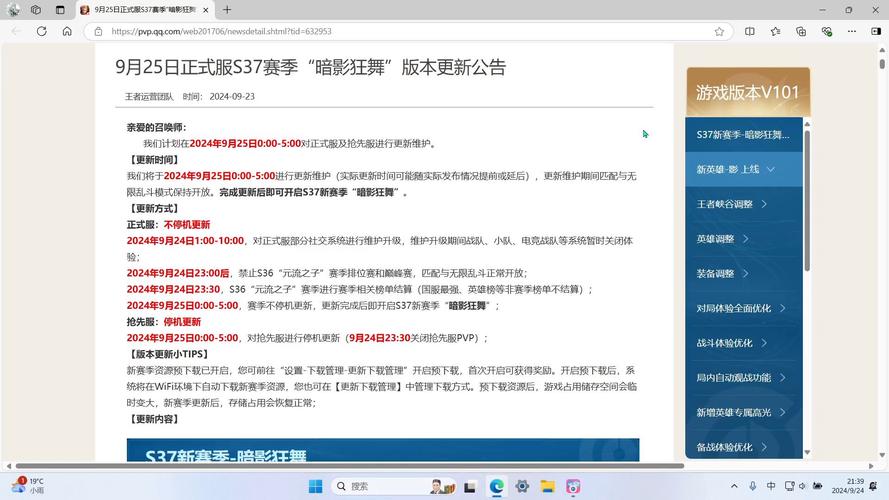The height and width of the screenshot is (500, 889).
Task: Click the 游戏版本V101 header banner
Action: click(748, 92)
